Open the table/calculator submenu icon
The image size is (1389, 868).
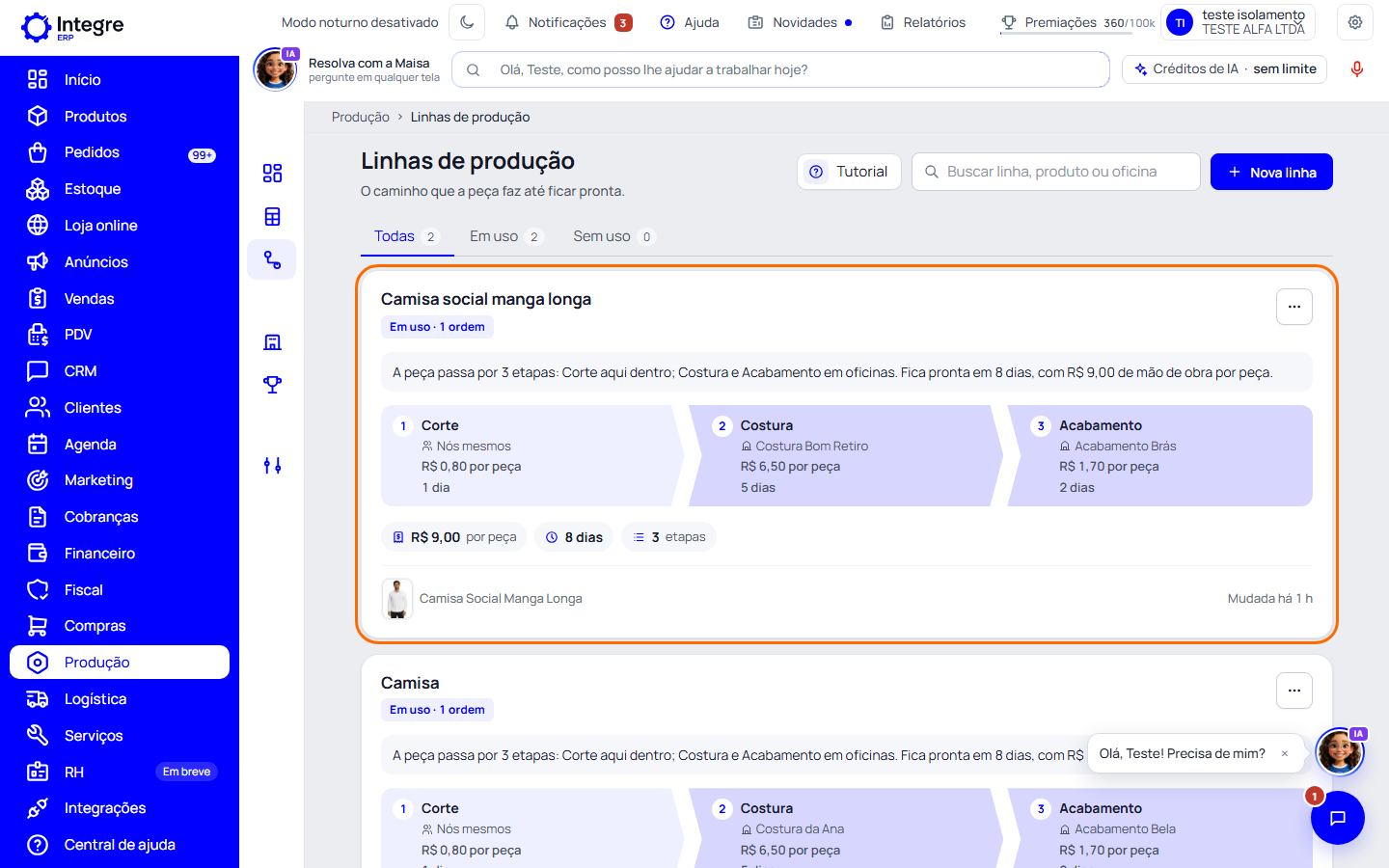272,217
